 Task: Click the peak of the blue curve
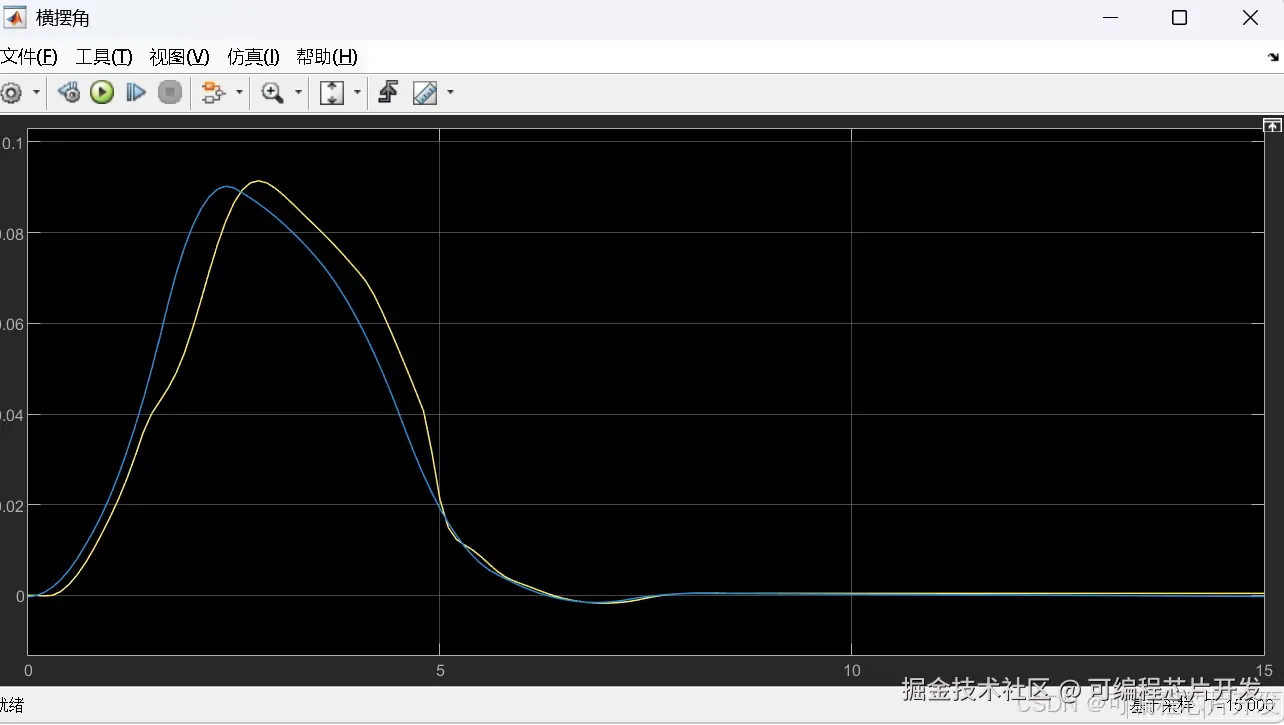pos(226,186)
